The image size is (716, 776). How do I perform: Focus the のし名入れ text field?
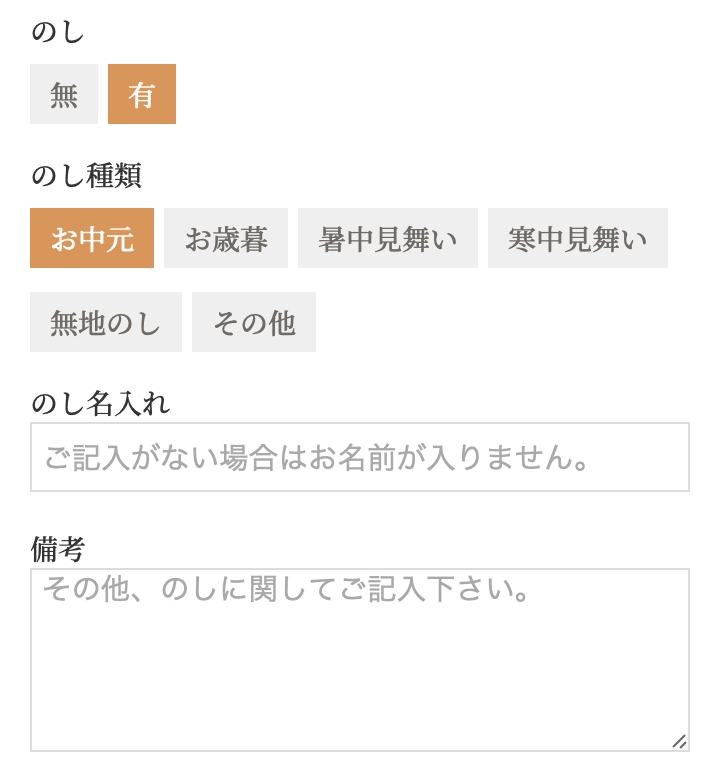tap(360, 457)
